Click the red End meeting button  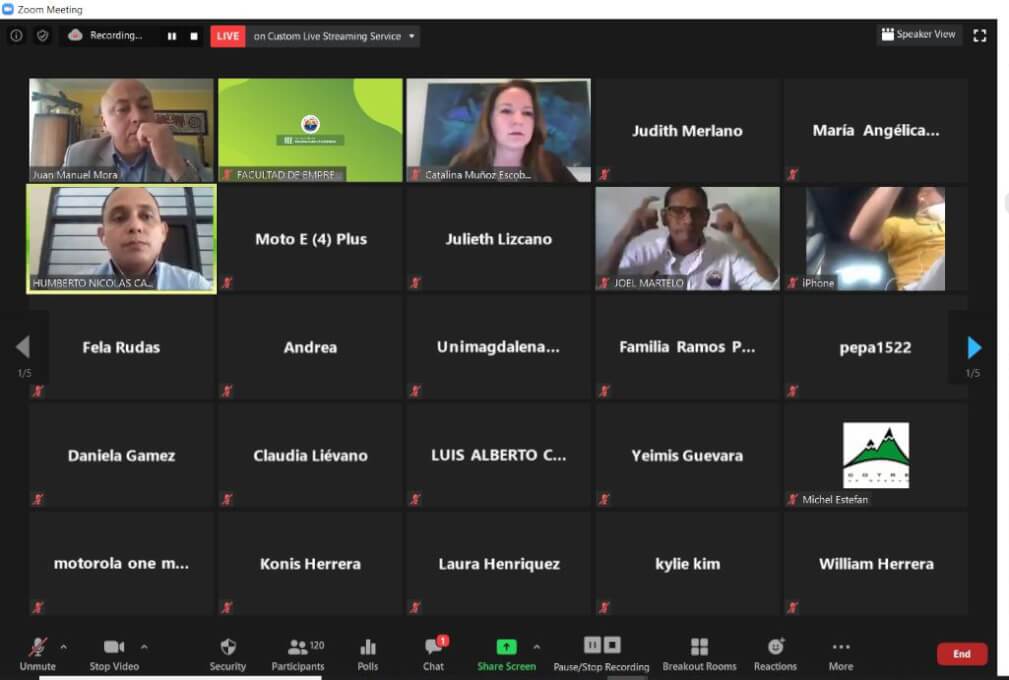(961, 654)
